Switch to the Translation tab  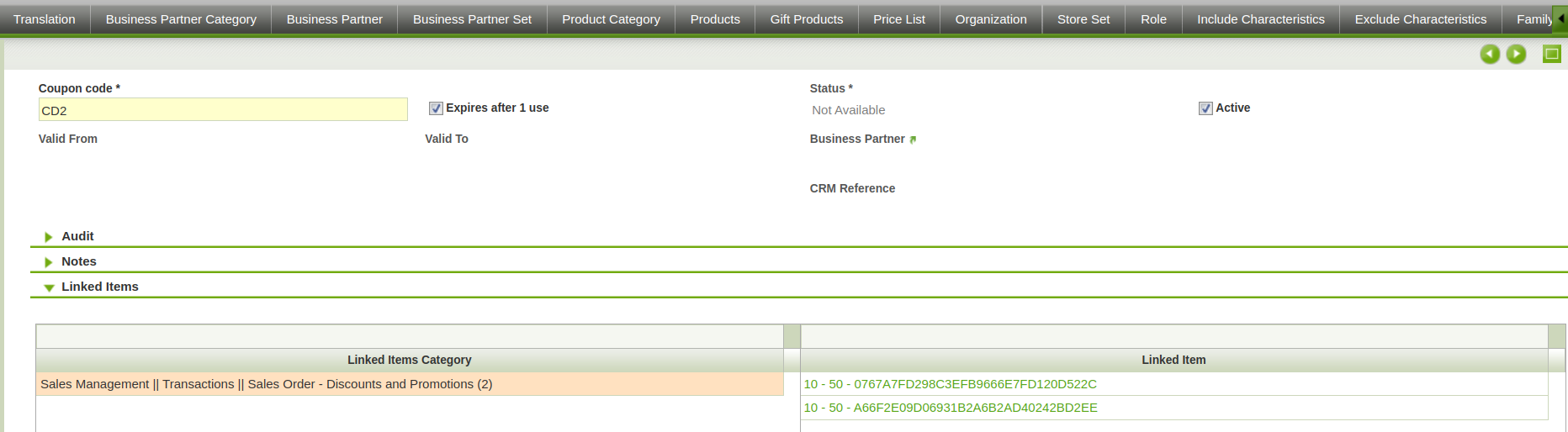click(45, 19)
